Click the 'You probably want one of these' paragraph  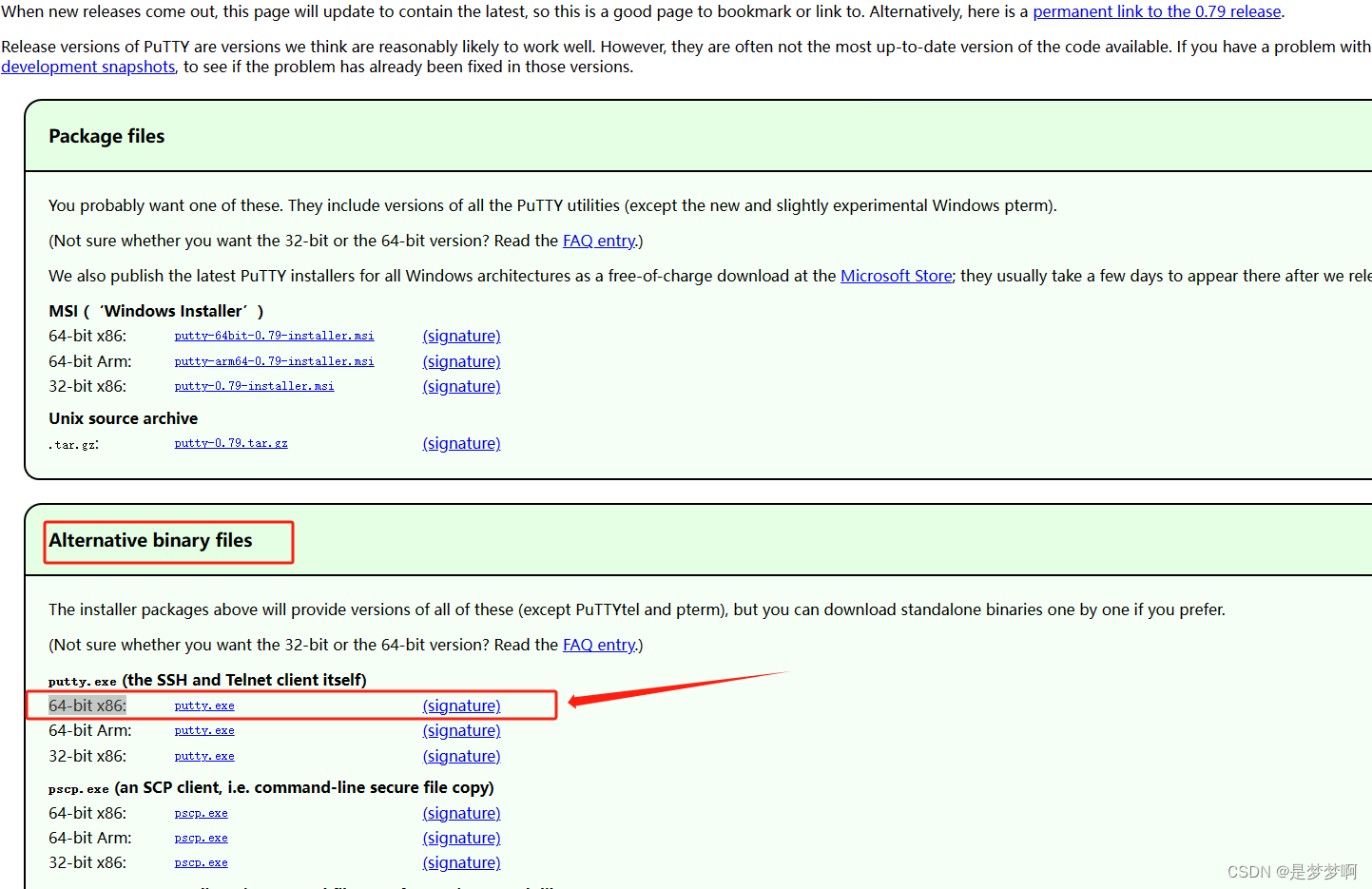coord(552,205)
